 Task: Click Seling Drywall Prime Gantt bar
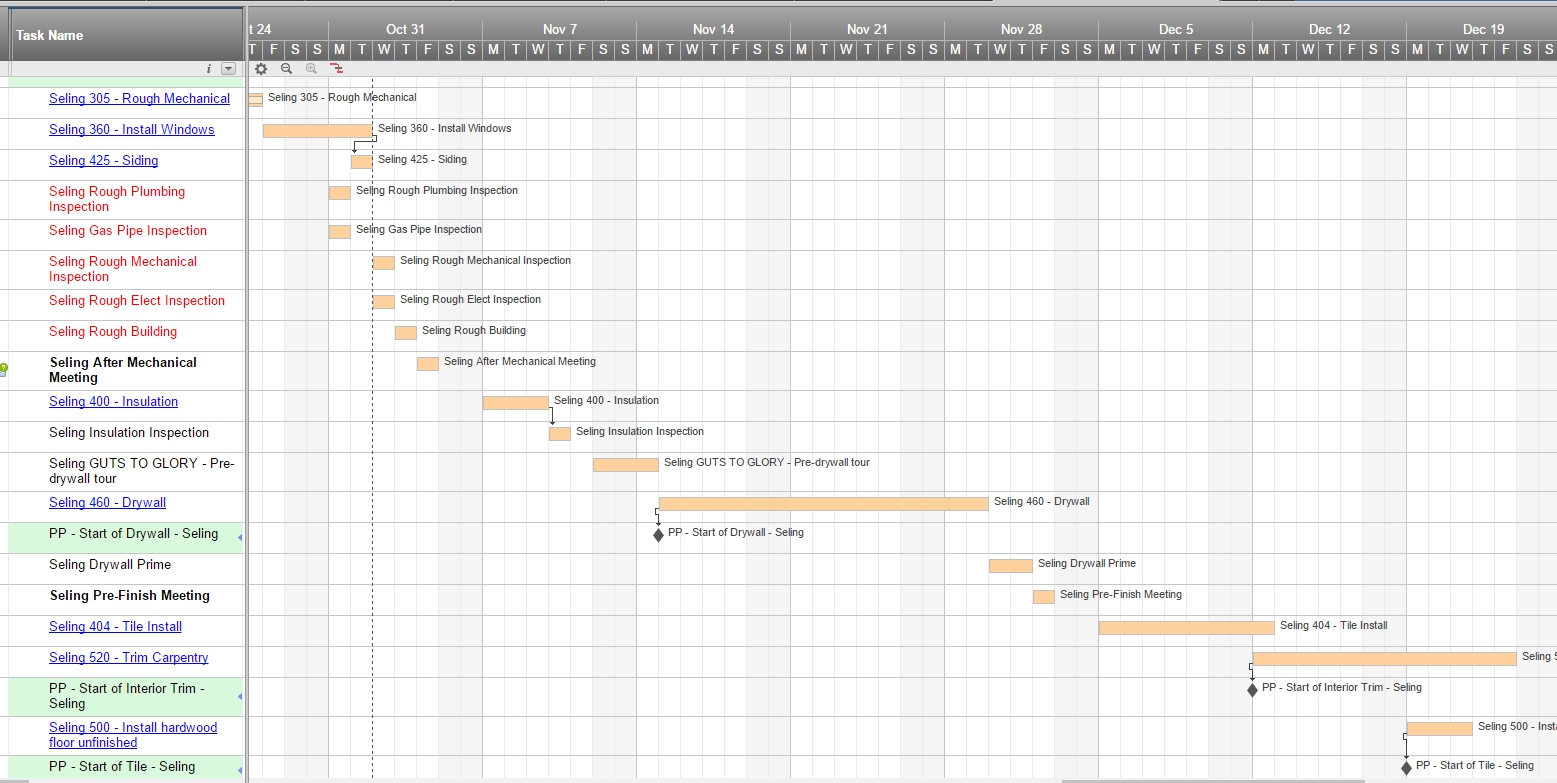click(1010, 566)
